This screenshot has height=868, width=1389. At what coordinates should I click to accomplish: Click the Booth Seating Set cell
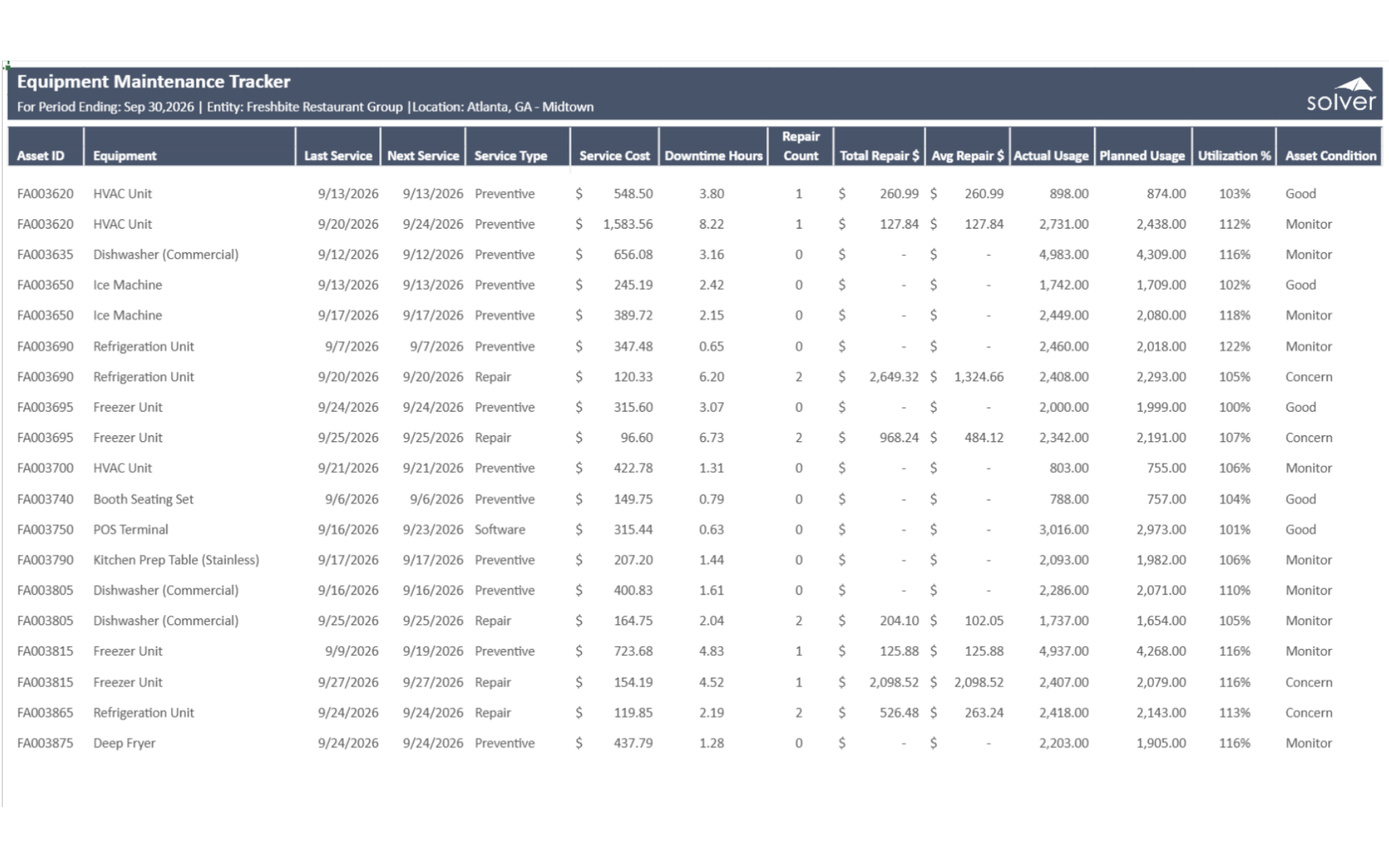click(143, 499)
